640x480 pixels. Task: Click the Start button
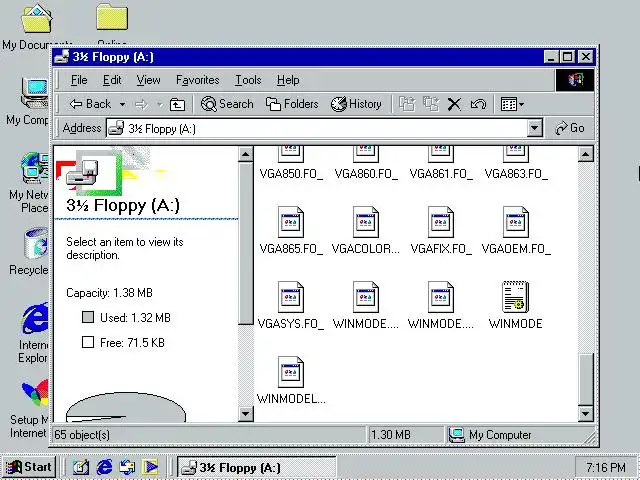coord(29,467)
